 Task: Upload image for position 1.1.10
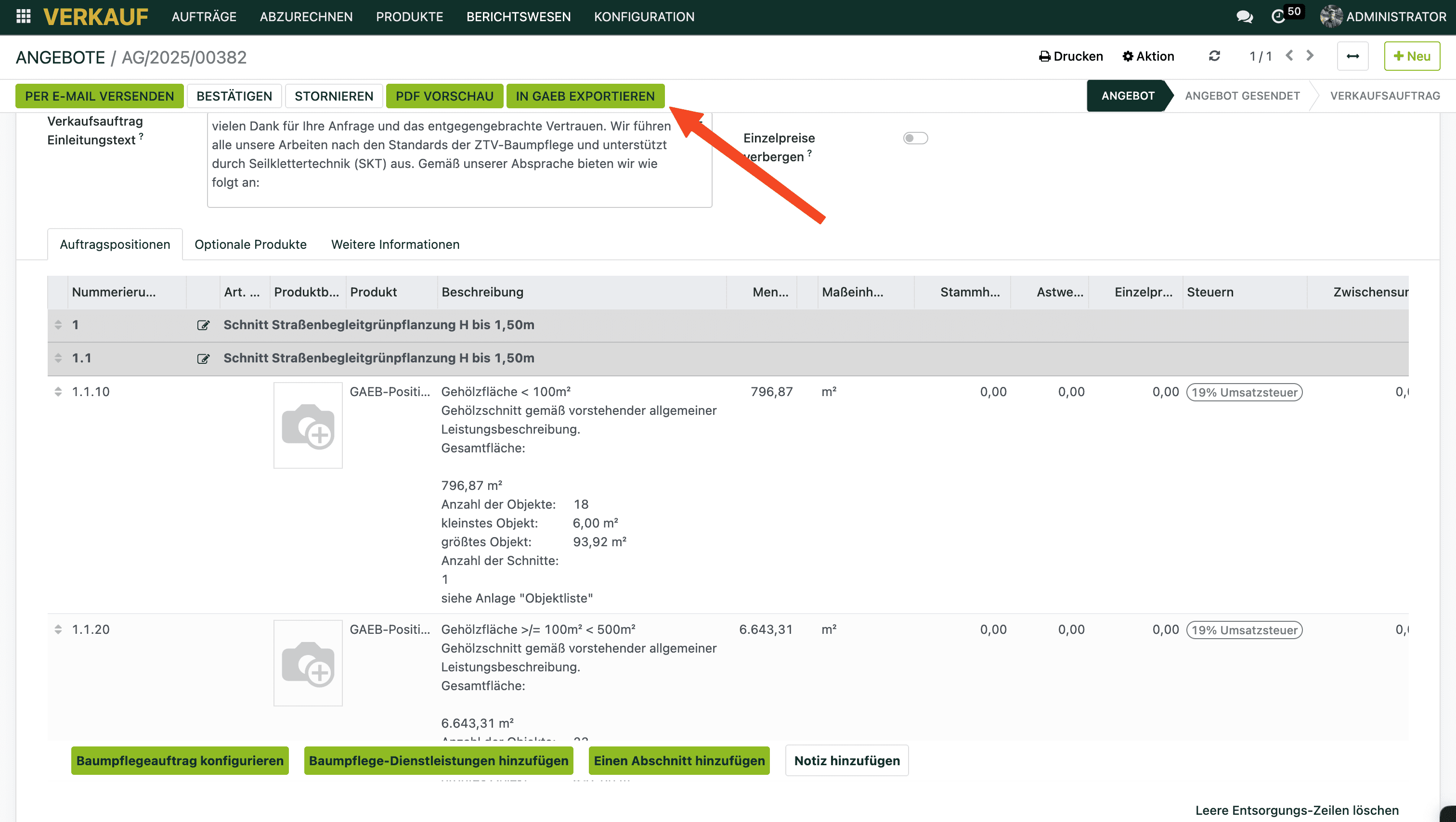click(x=308, y=425)
